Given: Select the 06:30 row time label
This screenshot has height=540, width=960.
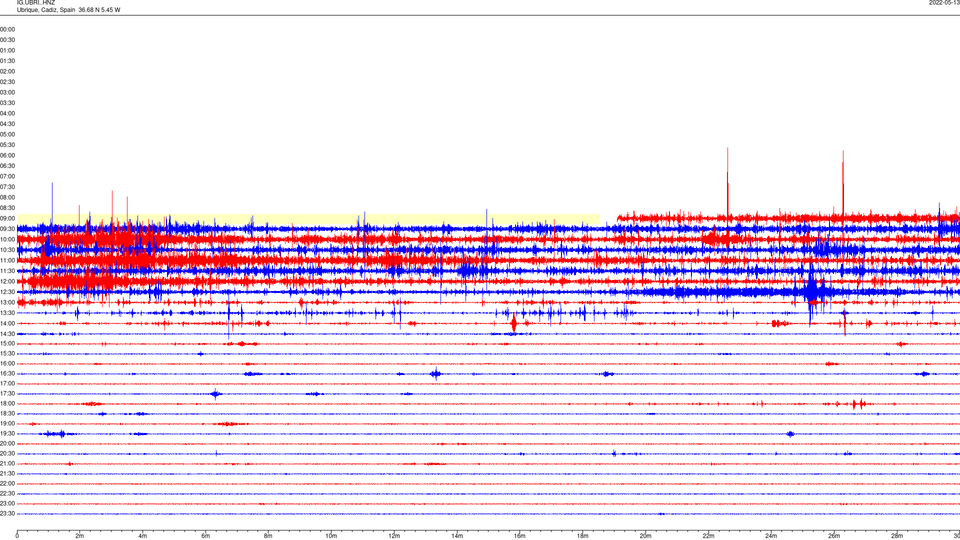Looking at the screenshot, I should point(7,165).
